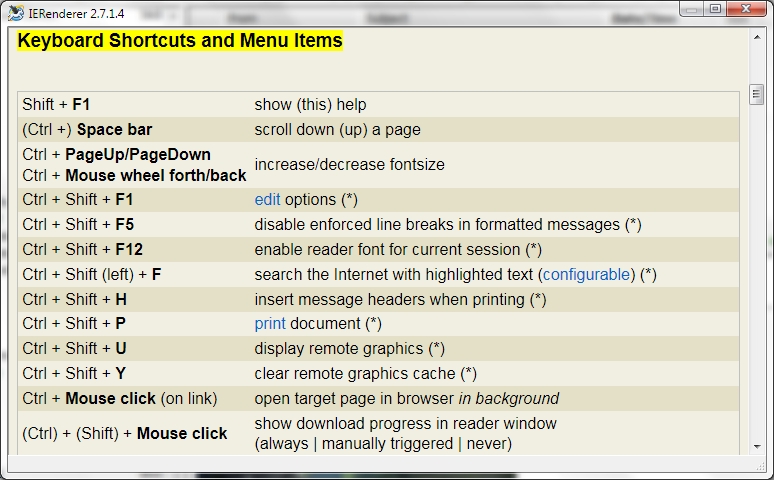Open the 'edit' options link
Viewport: 774px width, 480px height.
tap(267, 200)
